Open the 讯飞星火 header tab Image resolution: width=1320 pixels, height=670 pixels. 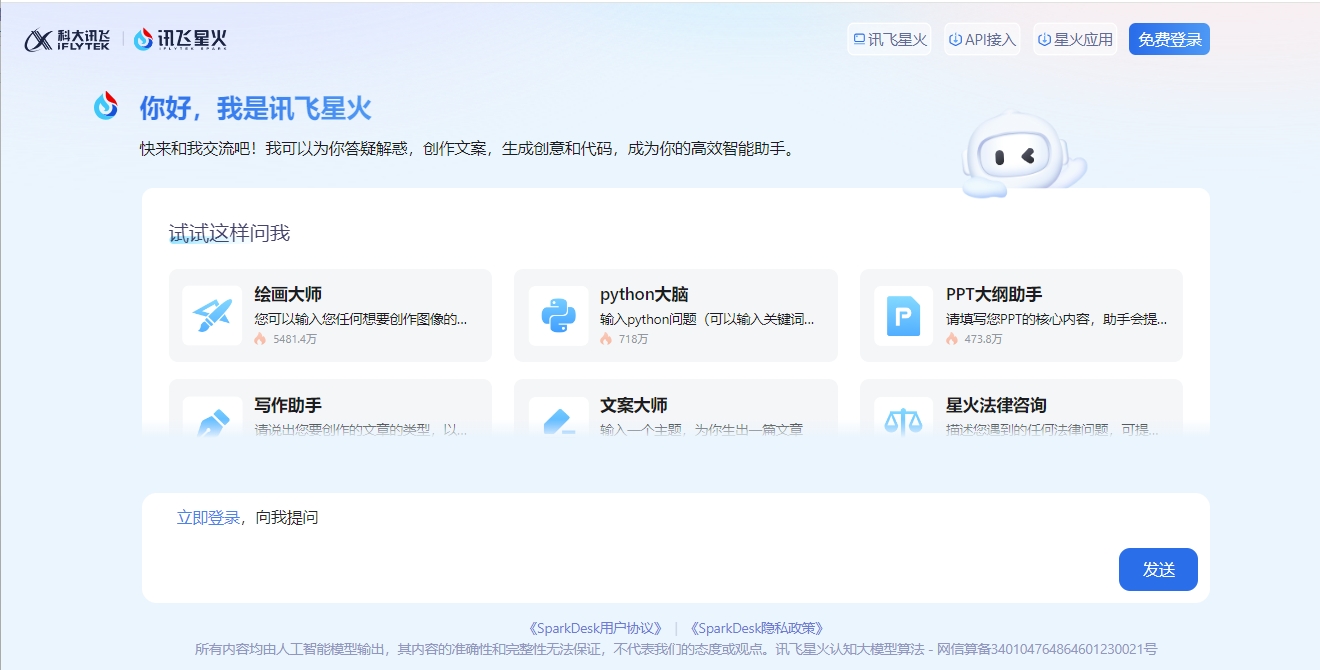point(889,40)
